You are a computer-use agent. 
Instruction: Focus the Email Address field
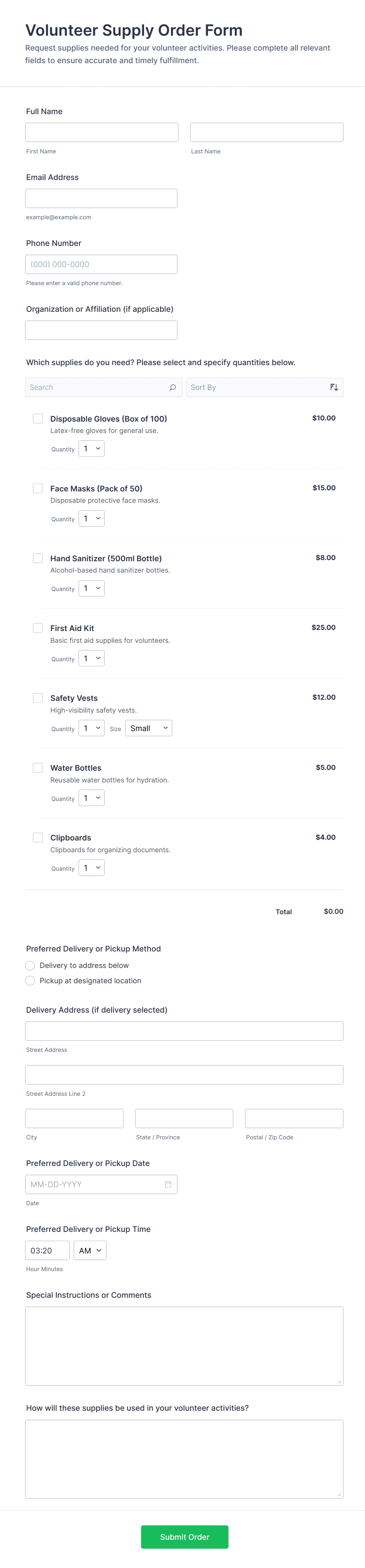pos(101,198)
